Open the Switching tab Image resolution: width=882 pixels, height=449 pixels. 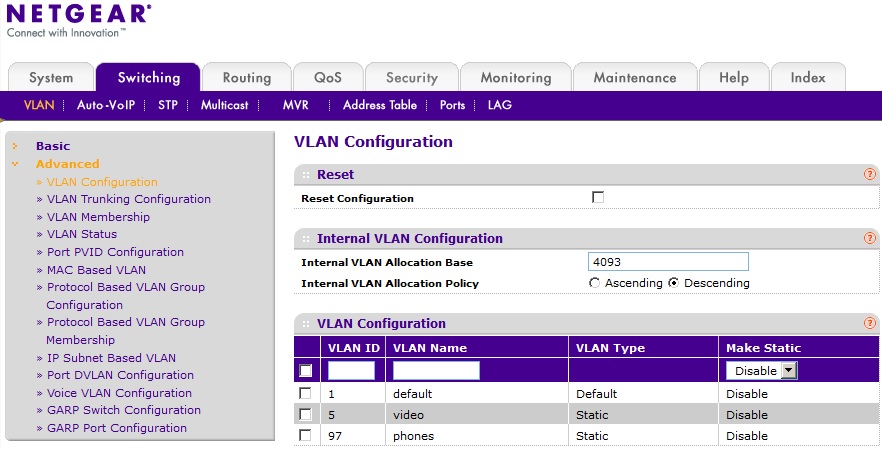pos(148,78)
